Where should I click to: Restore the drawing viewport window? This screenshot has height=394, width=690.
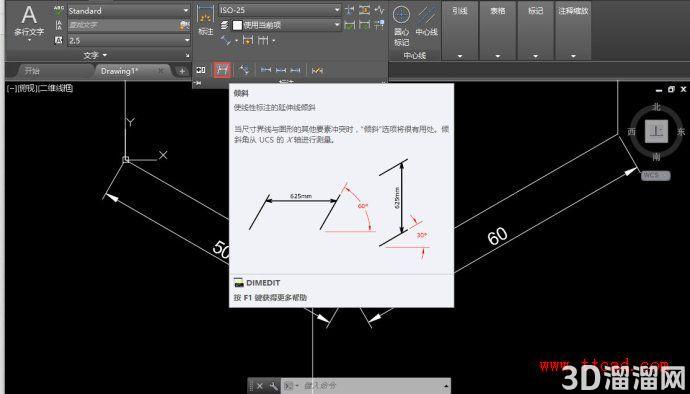(671, 89)
